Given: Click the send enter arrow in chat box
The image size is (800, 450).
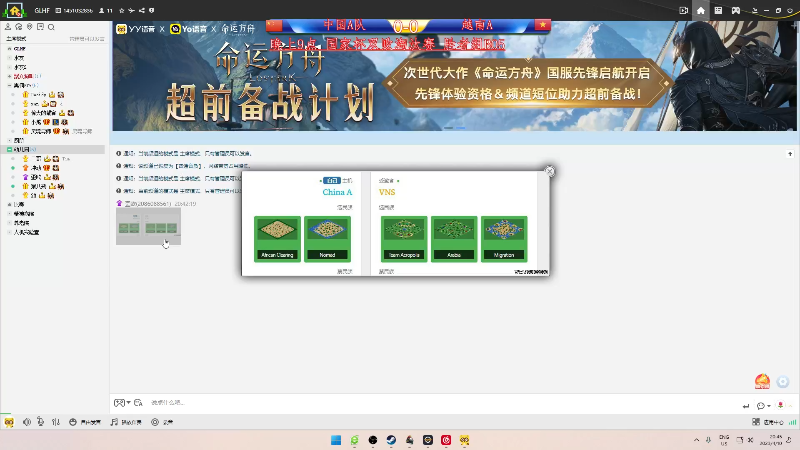Looking at the screenshot, I should point(746,406).
